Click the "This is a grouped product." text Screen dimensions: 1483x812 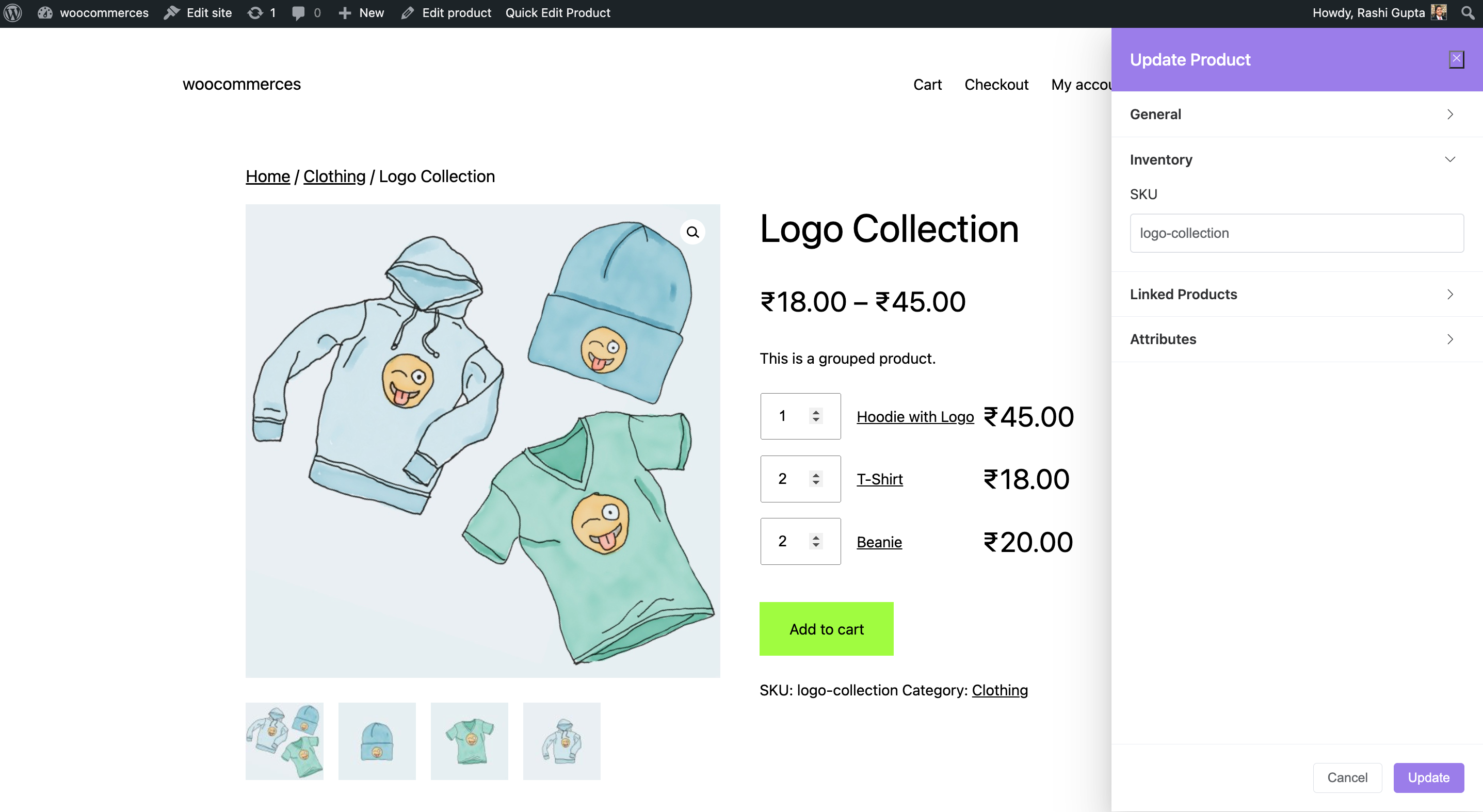[847, 359]
